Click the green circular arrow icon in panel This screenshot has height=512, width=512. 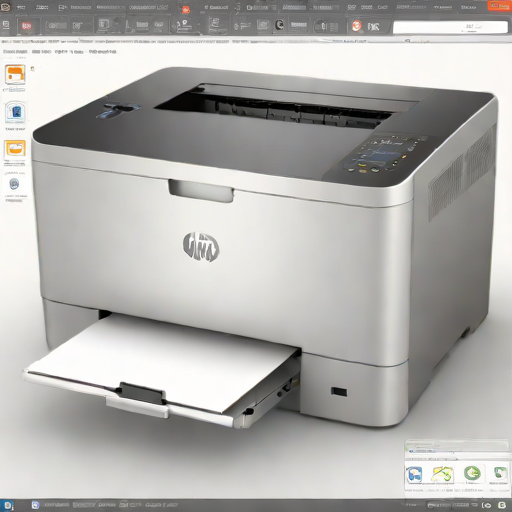[472, 473]
